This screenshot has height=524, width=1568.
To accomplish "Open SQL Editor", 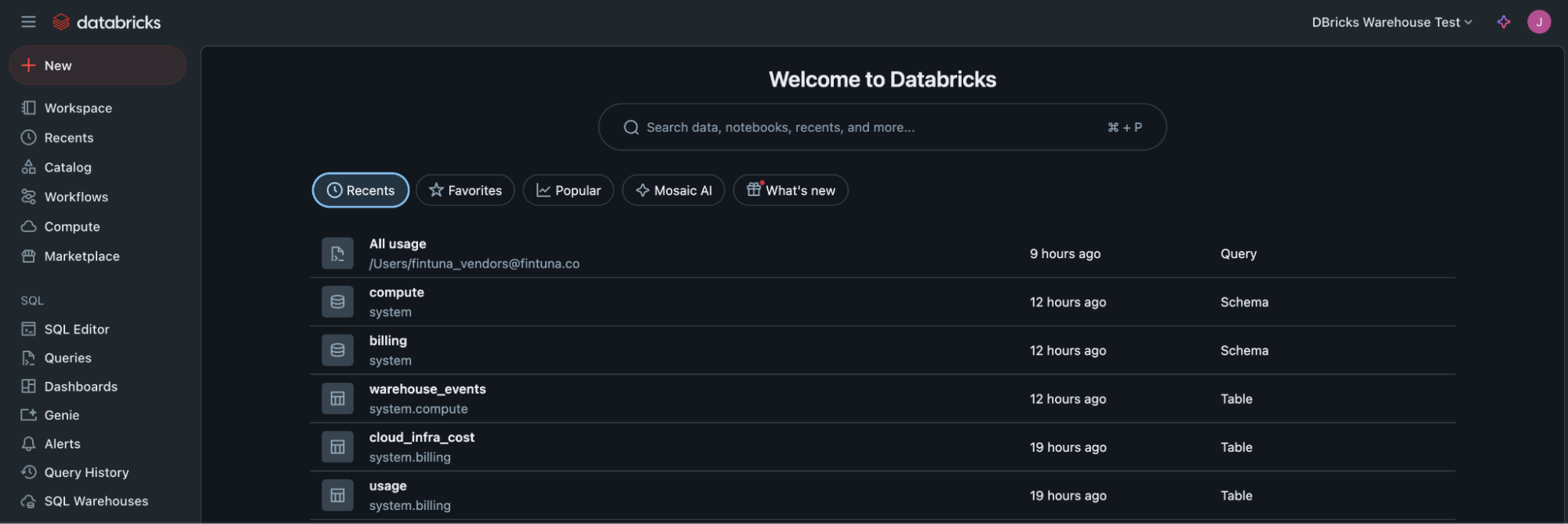I will click(77, 329).
